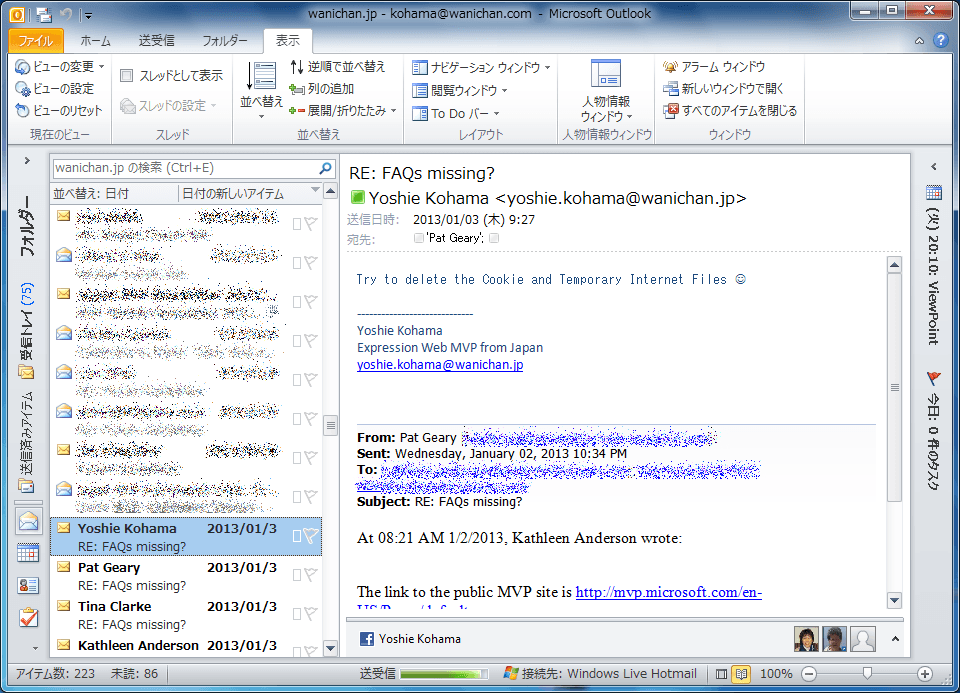Expand the navigation pane arrow
This screenshot has width=960, height=693.
pyautogui.click(x=27, y=161)
